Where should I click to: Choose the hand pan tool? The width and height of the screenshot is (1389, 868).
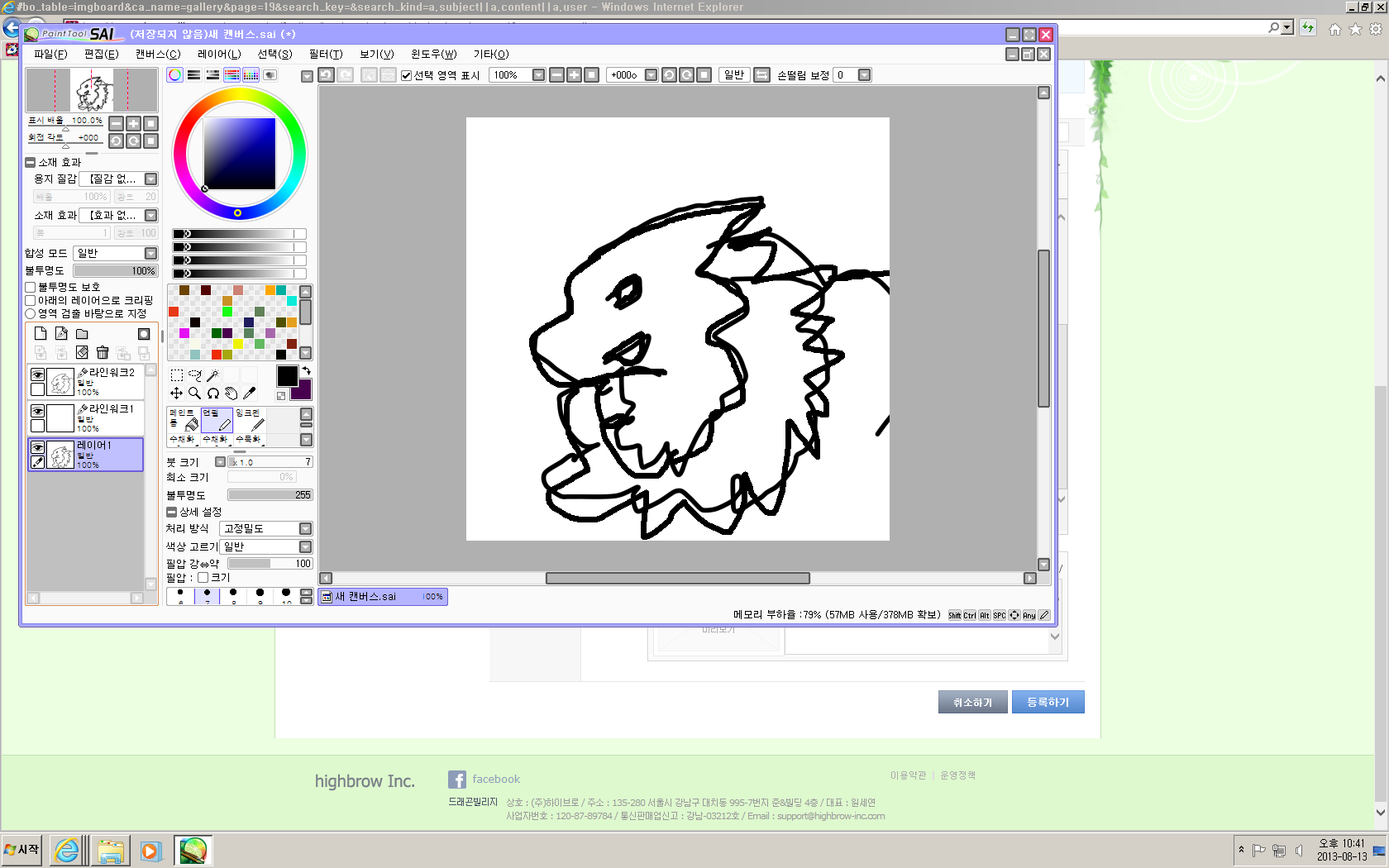point(231,393)
